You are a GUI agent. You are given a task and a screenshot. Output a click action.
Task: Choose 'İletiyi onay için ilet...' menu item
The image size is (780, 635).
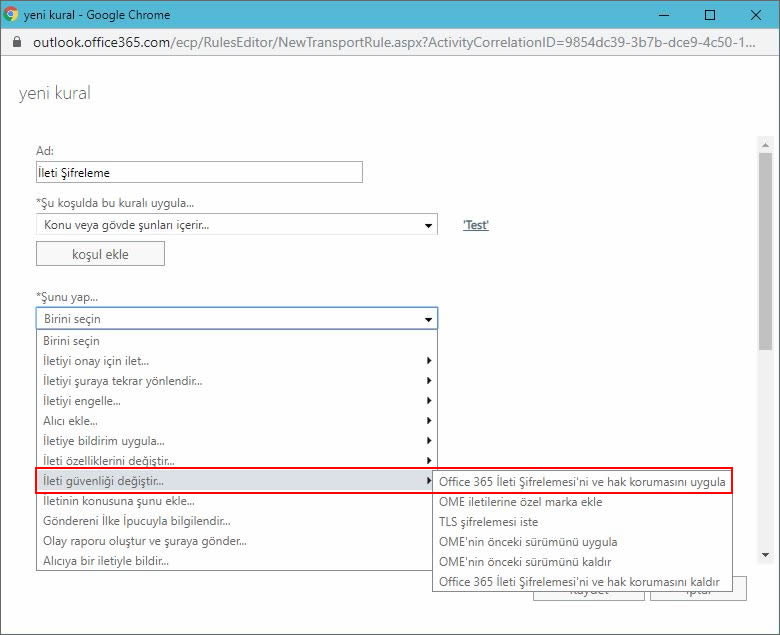point(236,361)
